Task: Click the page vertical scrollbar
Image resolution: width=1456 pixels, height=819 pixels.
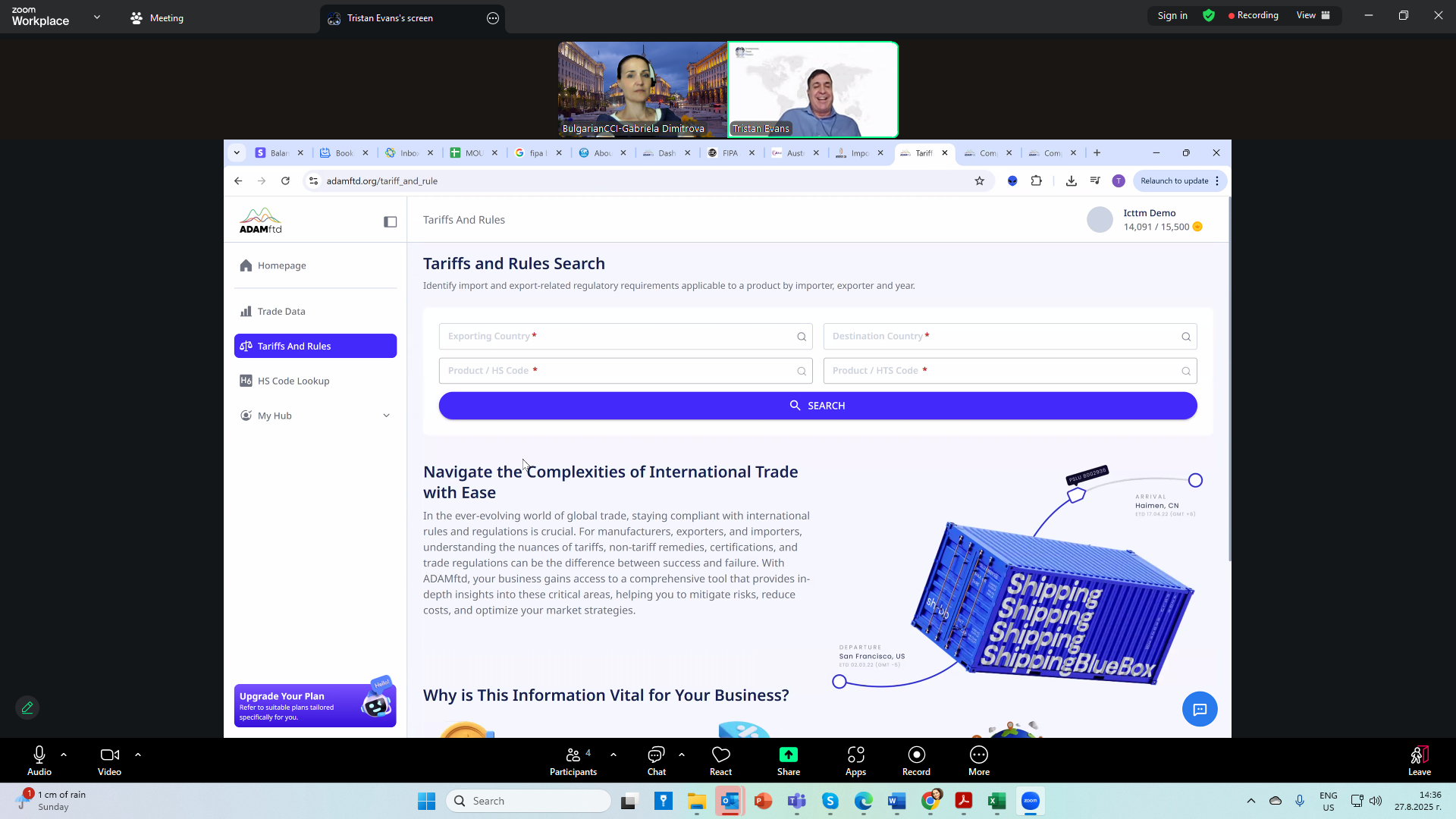Action: (x=1229, y=379)
